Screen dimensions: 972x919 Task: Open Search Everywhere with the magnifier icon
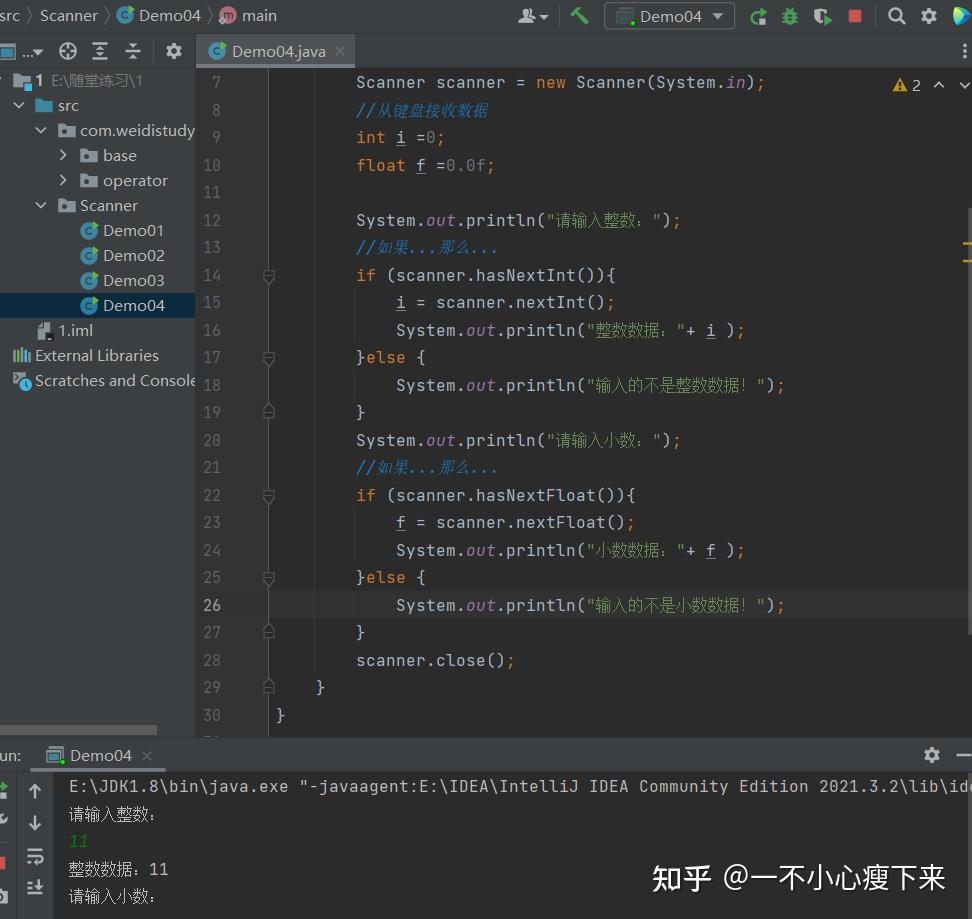point(896,15)
